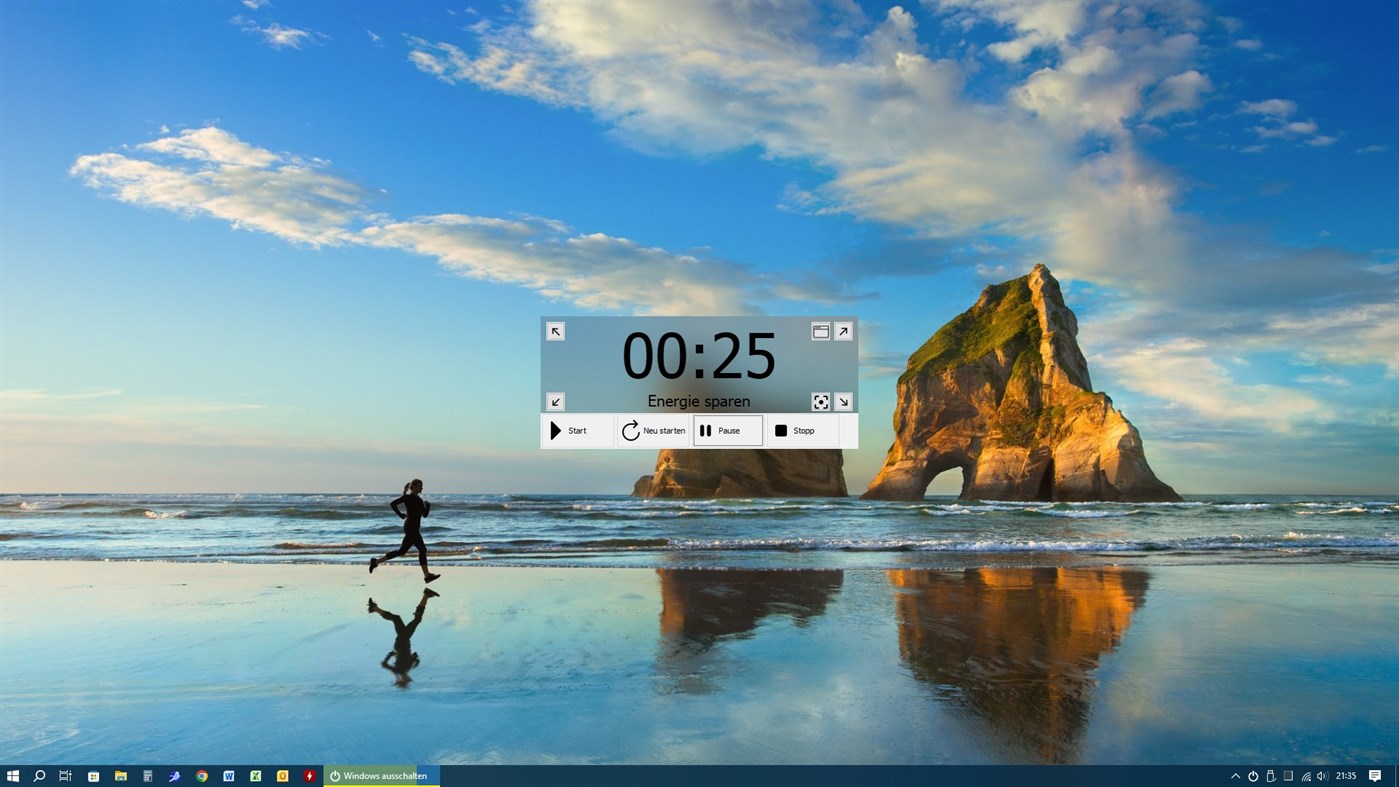Open the window mode icon in timer
The width and height of the screenshot is (1399, 787).
pos(820,331)
